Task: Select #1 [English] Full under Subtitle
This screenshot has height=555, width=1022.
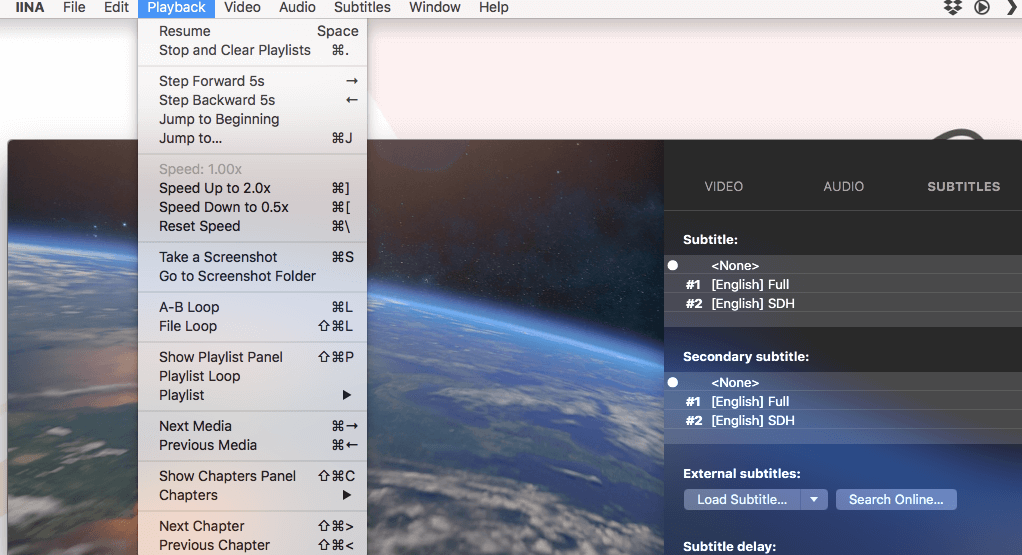Action: pyautogui.click(x=843, y=285)
